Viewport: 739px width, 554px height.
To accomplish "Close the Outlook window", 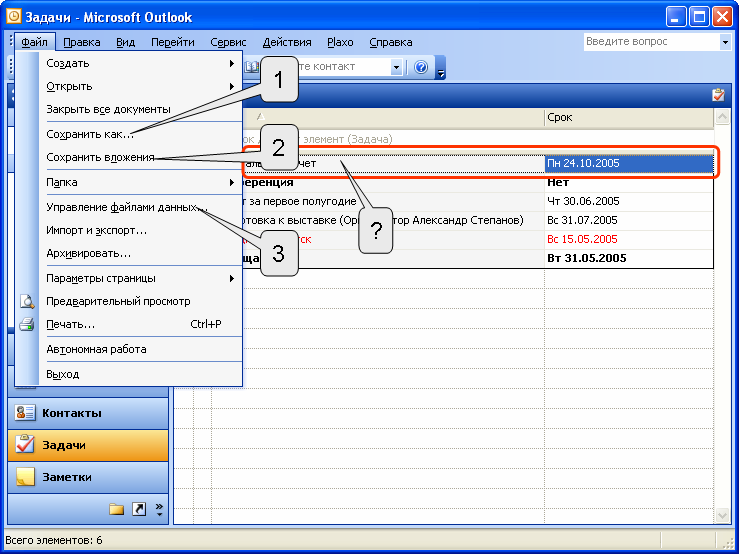I will coord(722,17).
